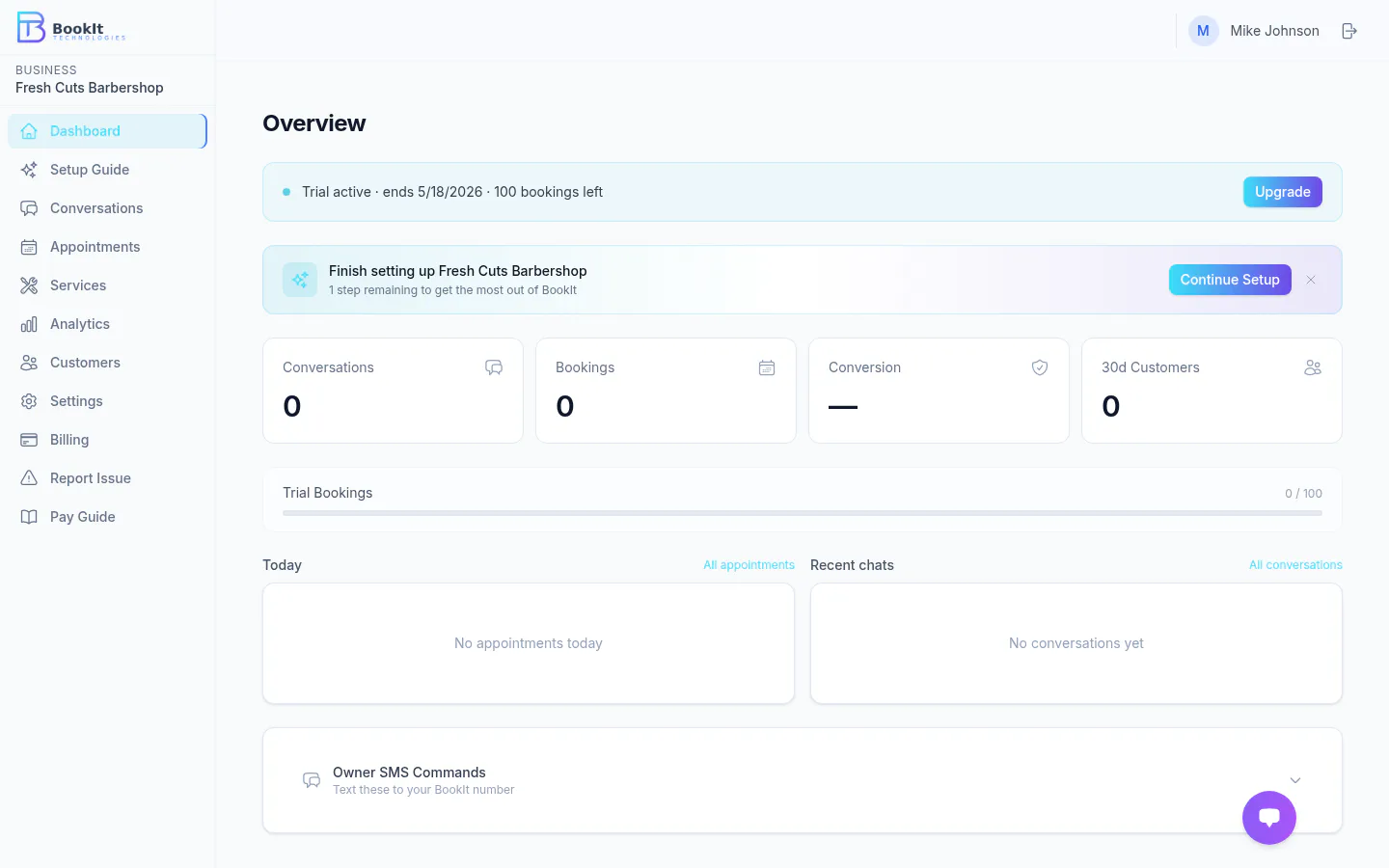Screen dimensions: 1389x868
Task: Follow the All appointments link
Action: click(749, 565)
